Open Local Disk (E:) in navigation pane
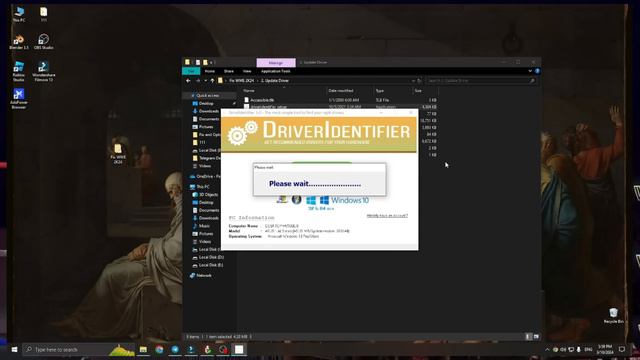Screen dimensions: 640x360 coord(208,265)
